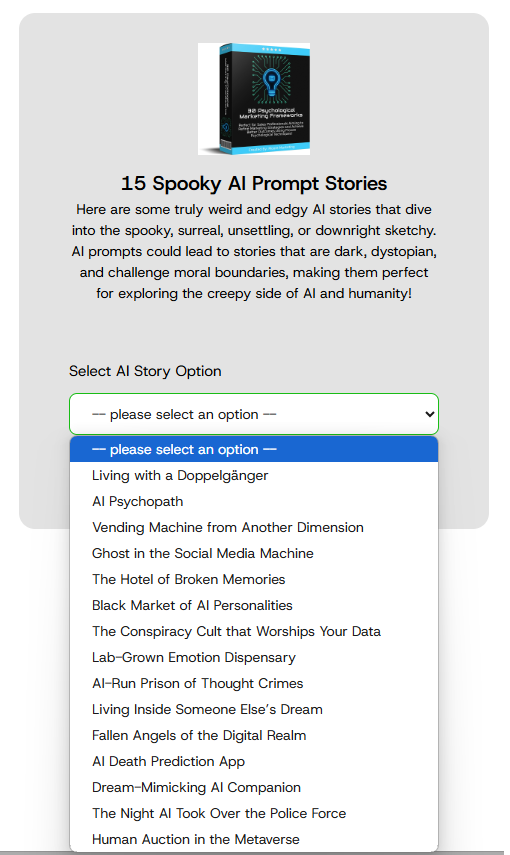510x855 pixels.
Task: Choose Living with a Doppelgänger option
Action: 254,475
